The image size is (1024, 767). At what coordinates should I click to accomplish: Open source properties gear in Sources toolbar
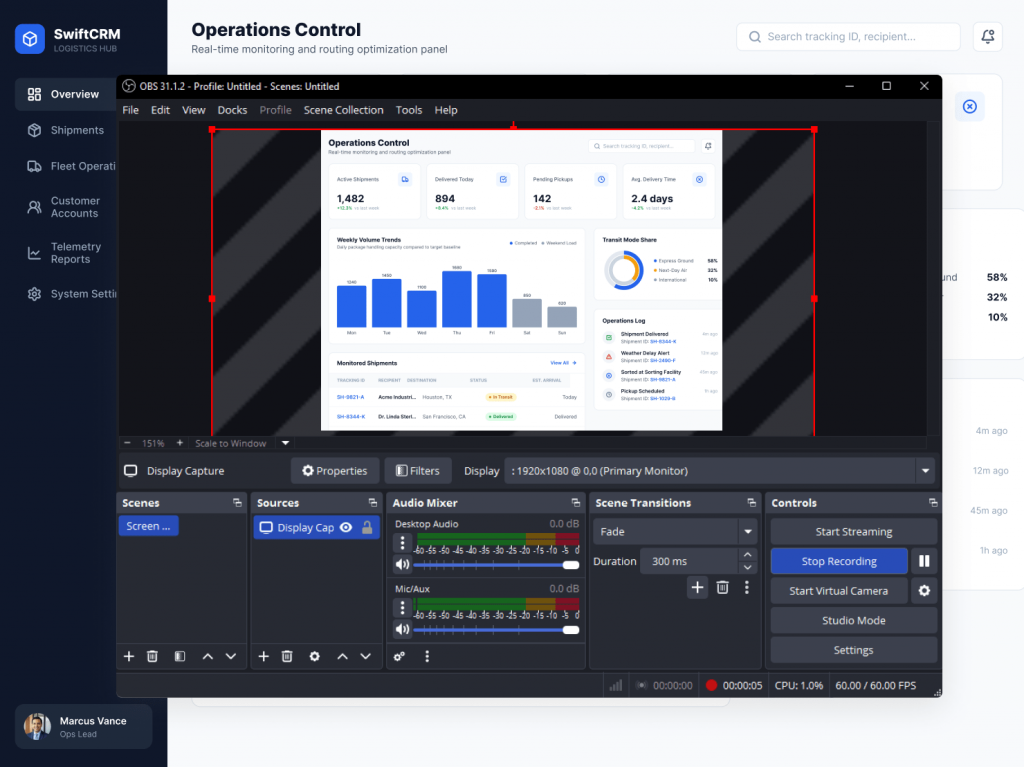314,656
